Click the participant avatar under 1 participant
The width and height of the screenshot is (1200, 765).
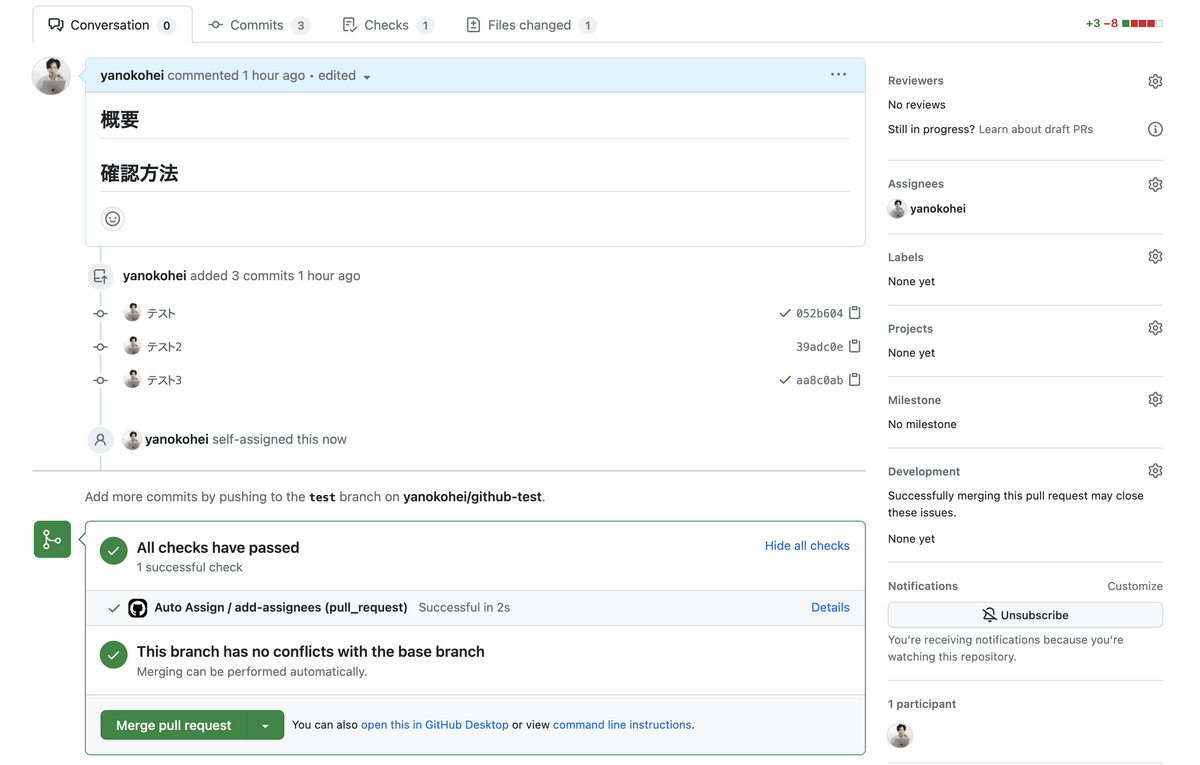899,735
